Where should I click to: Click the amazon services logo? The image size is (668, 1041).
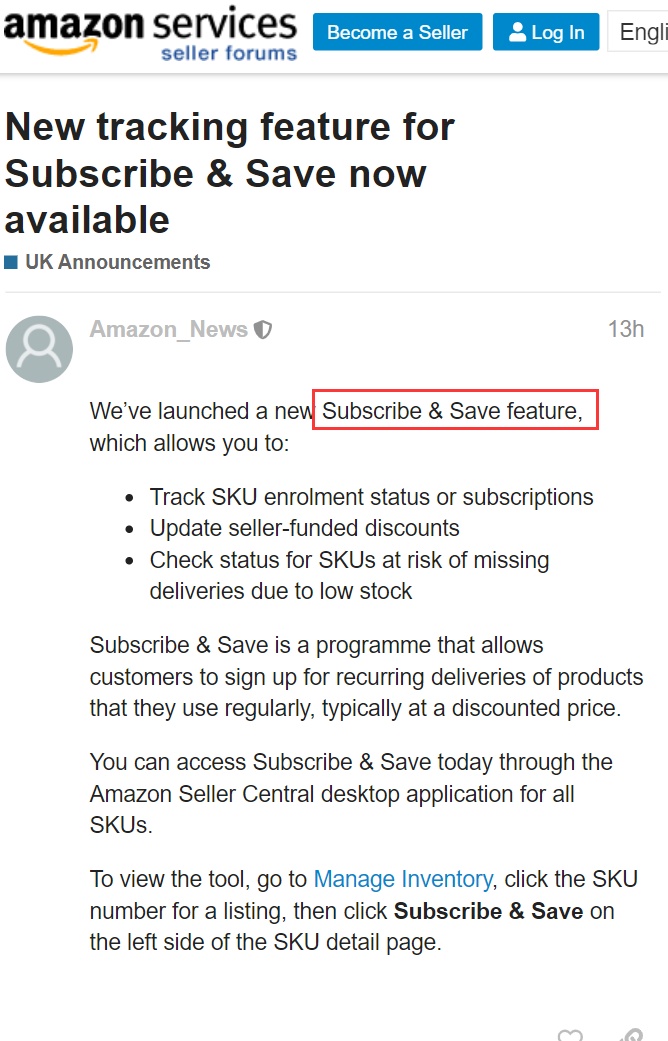150,33
